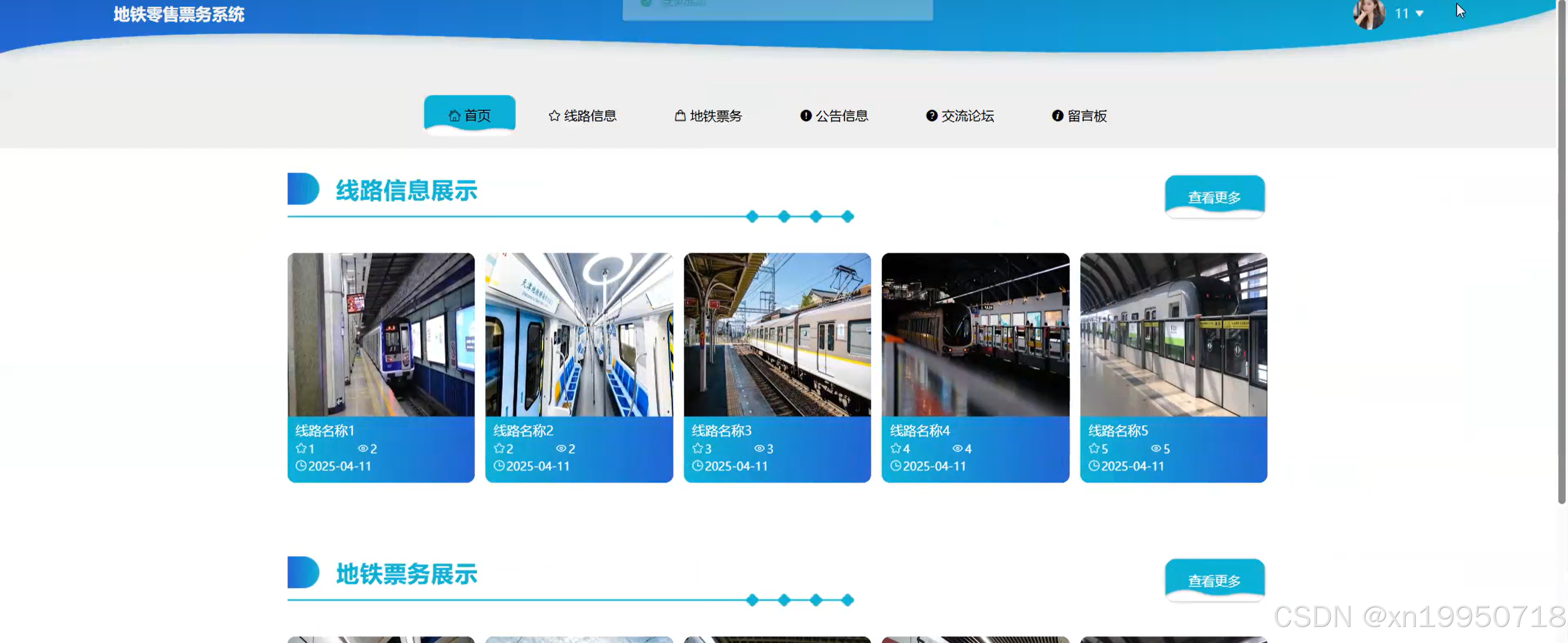Open the 线路名称4 station photo
This screenshot has width=1568, height=643.
[x=975, y=334]
